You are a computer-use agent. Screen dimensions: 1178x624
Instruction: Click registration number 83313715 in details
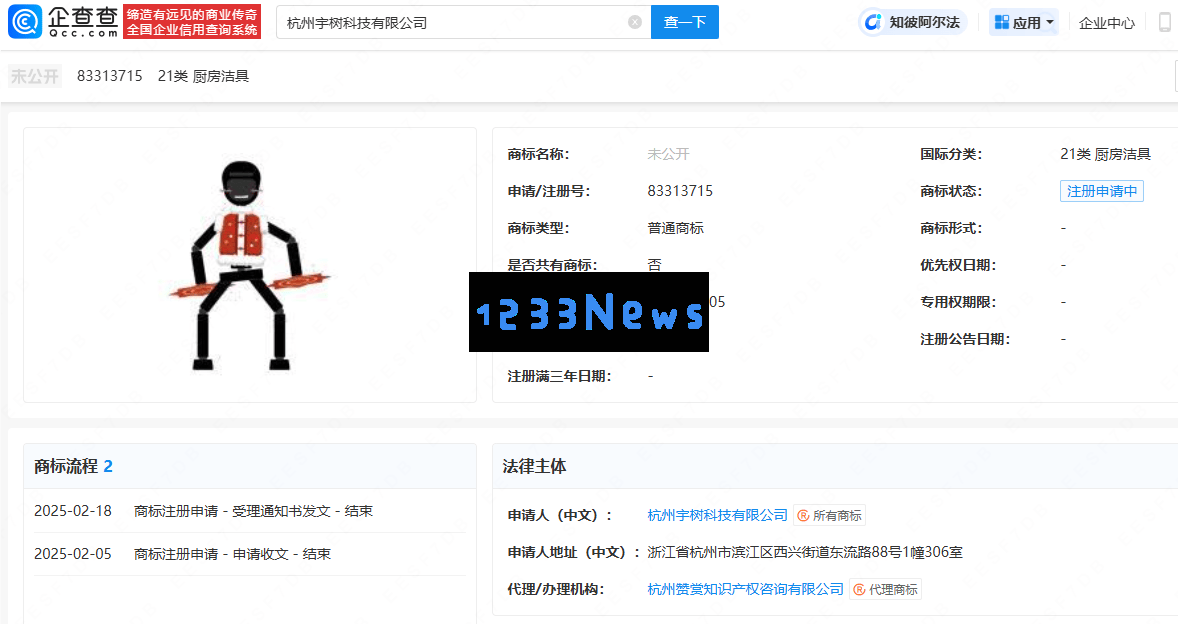(x=680, y=191)
